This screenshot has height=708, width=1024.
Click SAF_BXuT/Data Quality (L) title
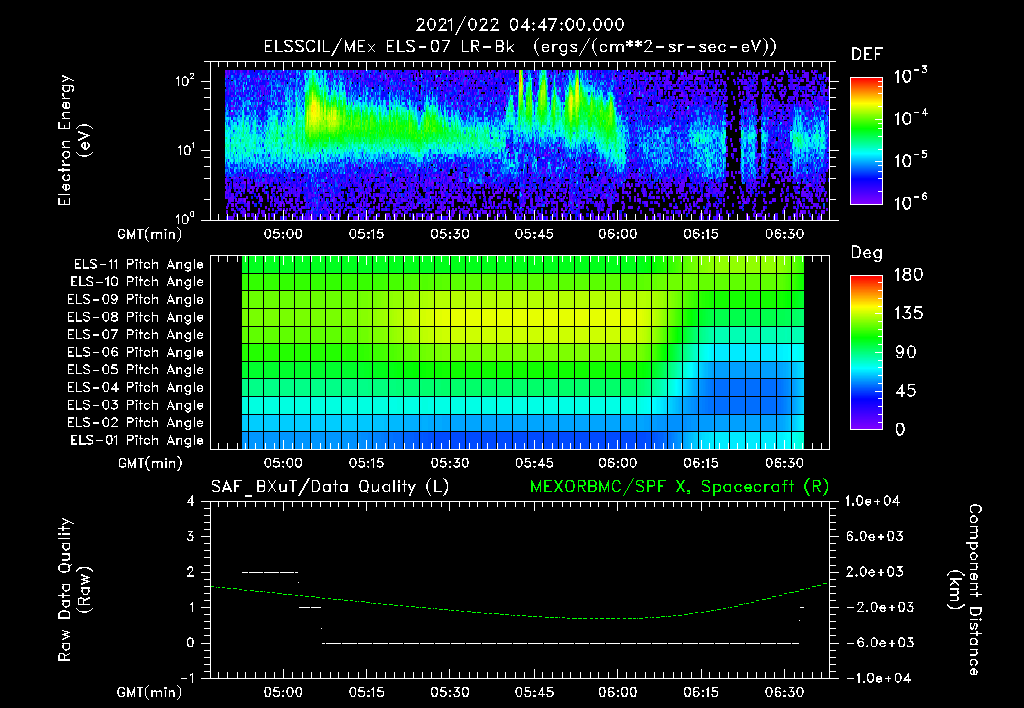coord(330,487)
